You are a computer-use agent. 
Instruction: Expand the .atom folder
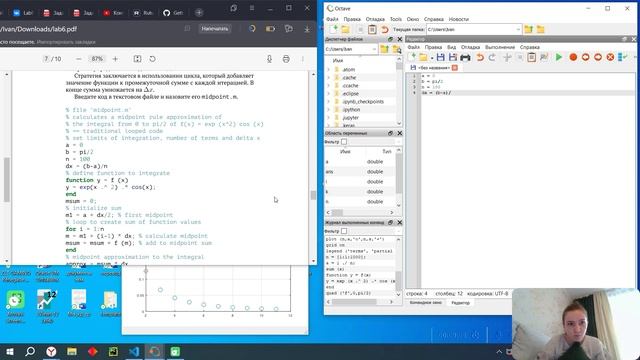tap(329, 69)
